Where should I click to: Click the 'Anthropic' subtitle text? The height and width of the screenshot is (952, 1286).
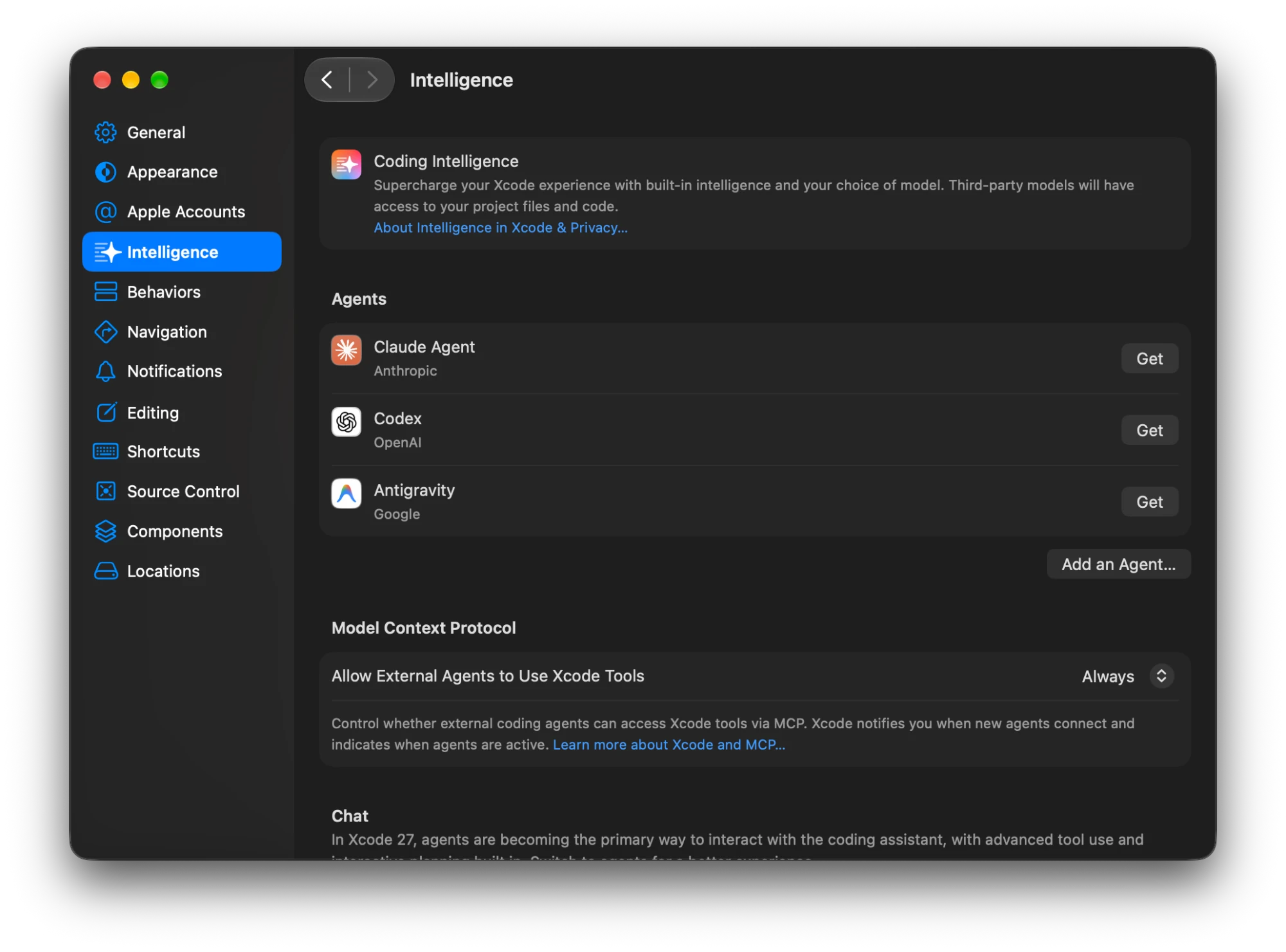click(406, 371)
